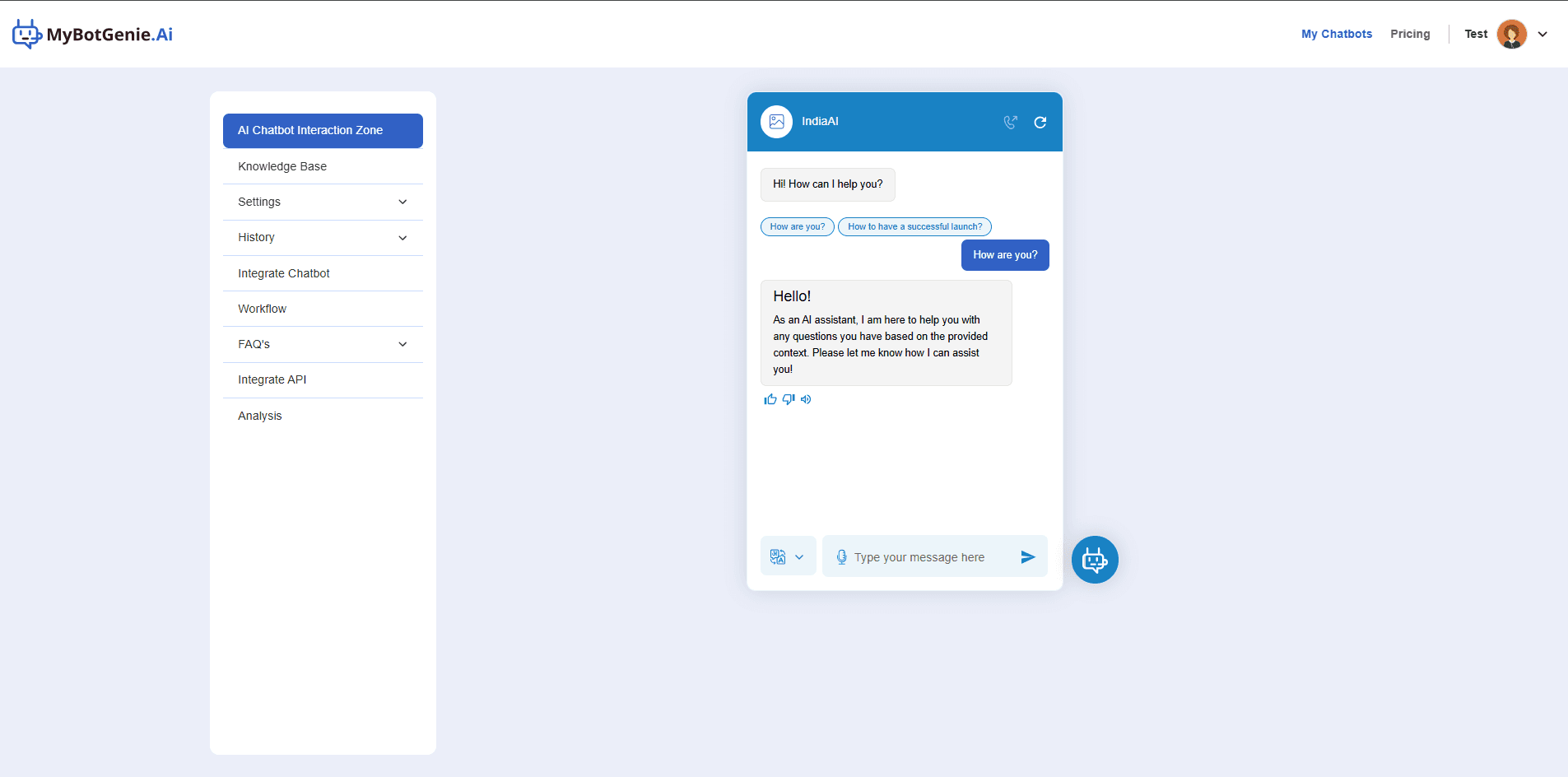Click the 'Type your message here' field
Image resolution: width=1568 pixels, height=777 pixels.
[x=919, y=557]
